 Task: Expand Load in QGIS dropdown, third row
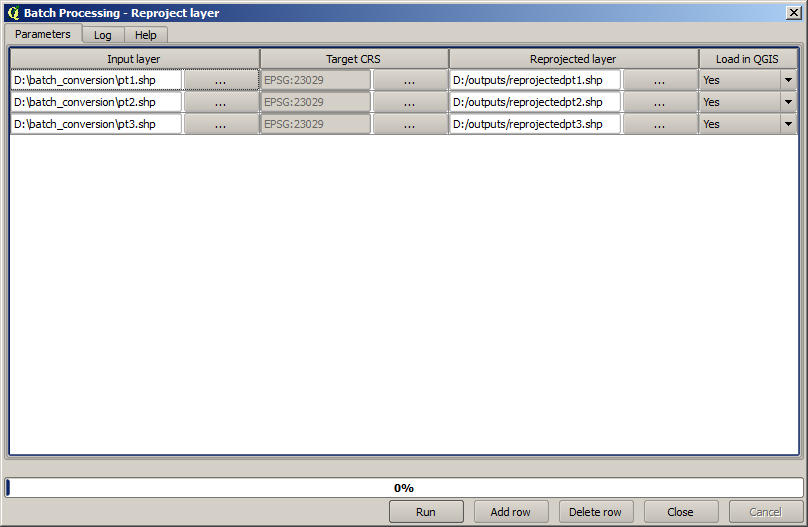[788, 124]
